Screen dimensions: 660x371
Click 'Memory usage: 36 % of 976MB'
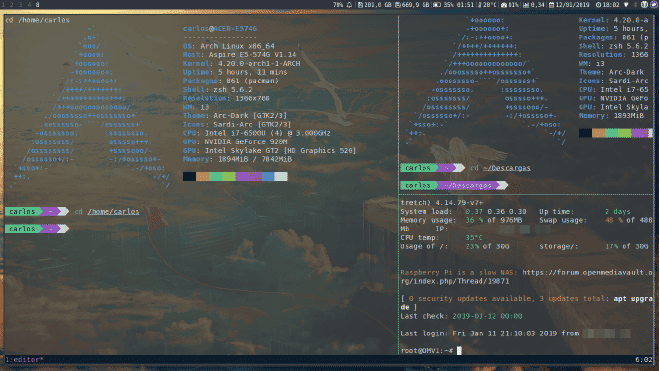point(461,220)
